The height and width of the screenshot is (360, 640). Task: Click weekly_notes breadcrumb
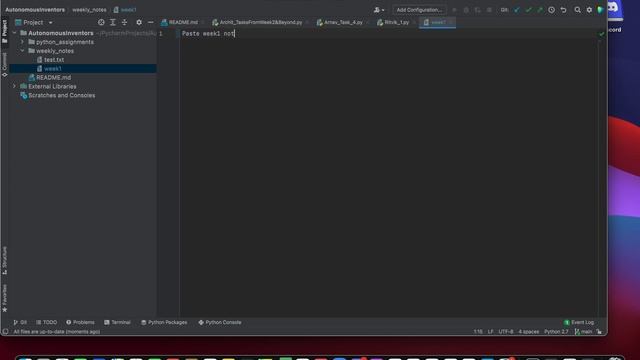[89, 10]
